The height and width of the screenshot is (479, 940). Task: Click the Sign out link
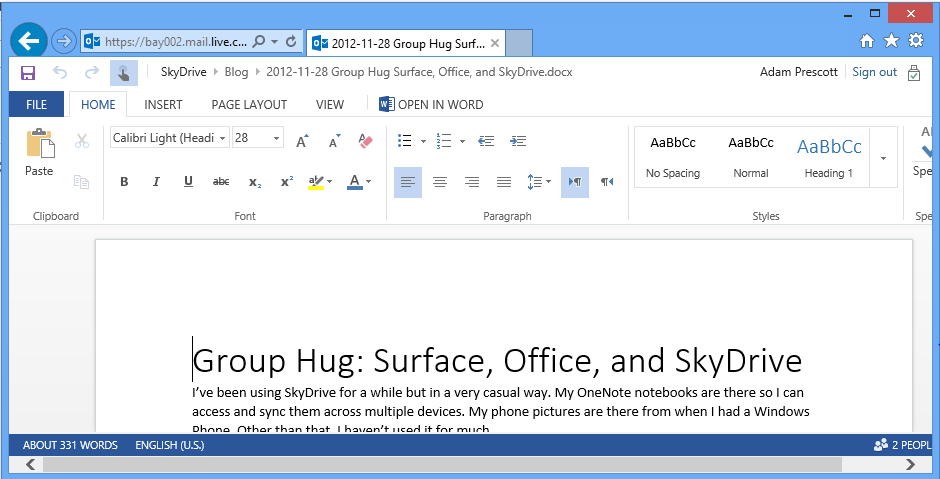(874, 72)
